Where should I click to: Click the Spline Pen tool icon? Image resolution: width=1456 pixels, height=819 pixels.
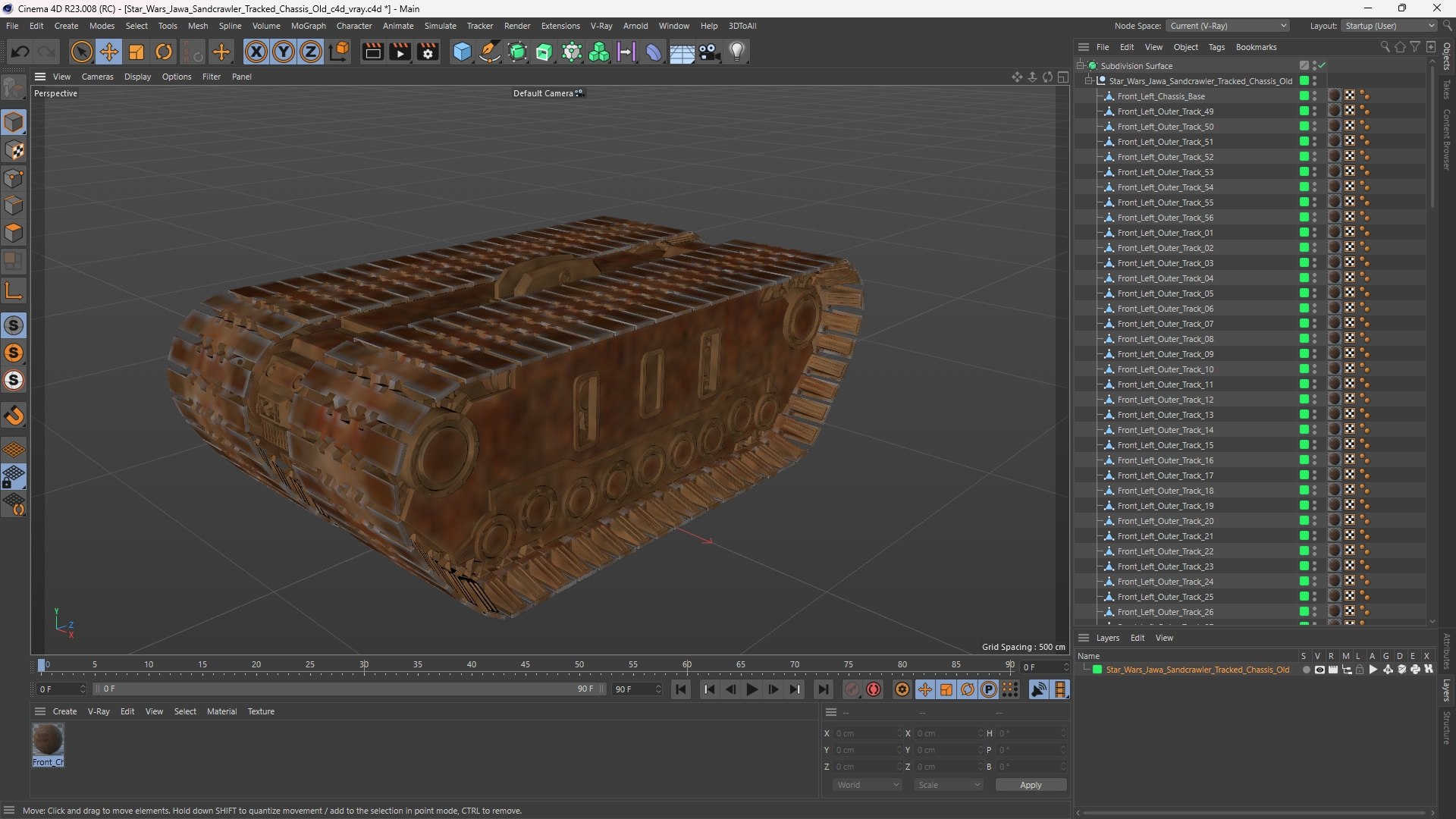490,52
